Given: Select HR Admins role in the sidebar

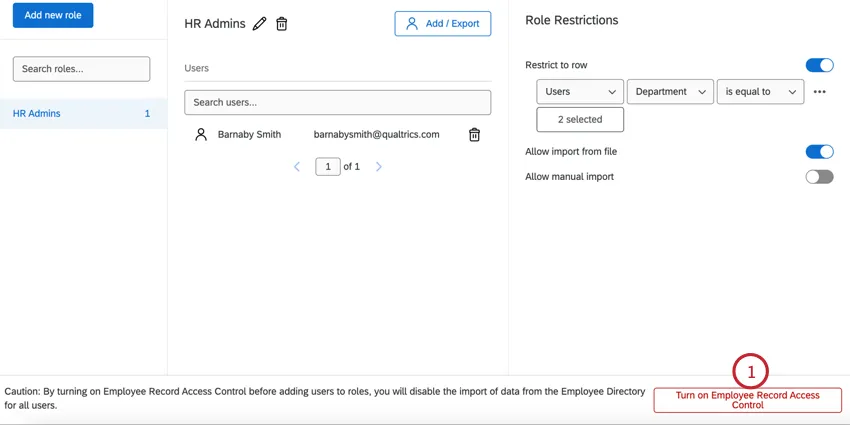Looking at the screenshot, I should (x=82, y=114).
